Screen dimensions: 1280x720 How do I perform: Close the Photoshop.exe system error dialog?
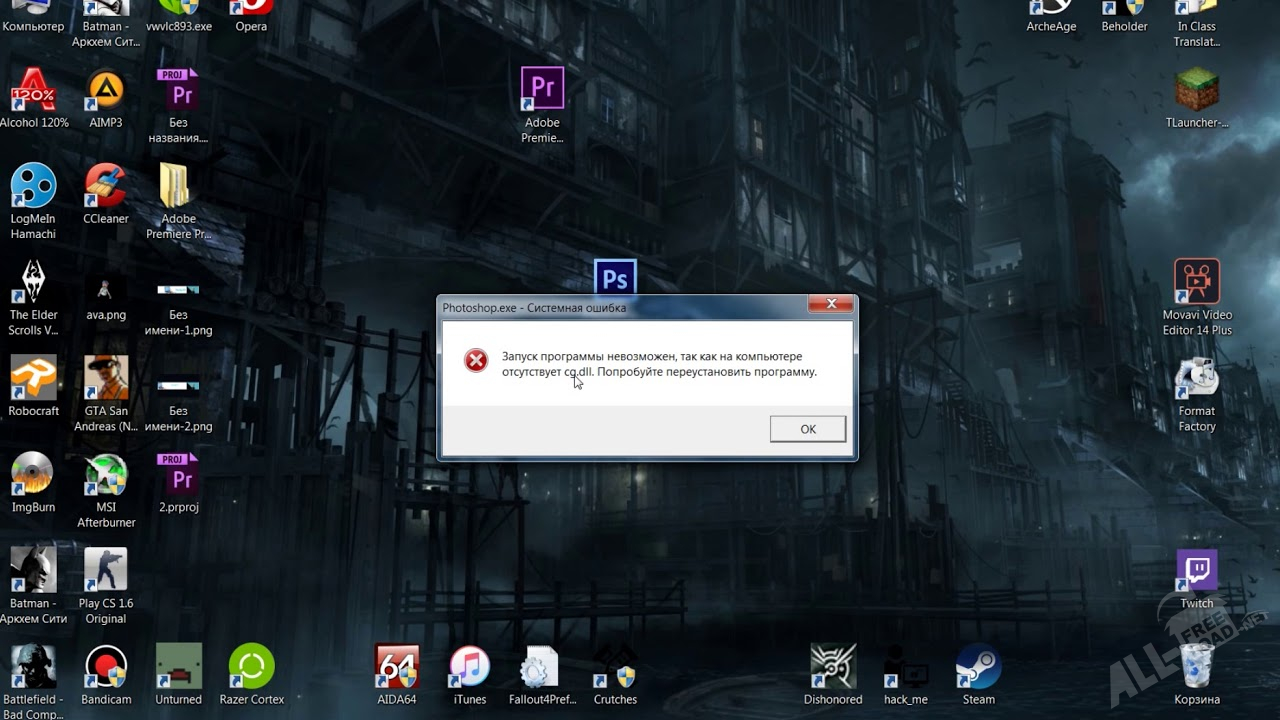pyautogui.click(x=831, y=305)
